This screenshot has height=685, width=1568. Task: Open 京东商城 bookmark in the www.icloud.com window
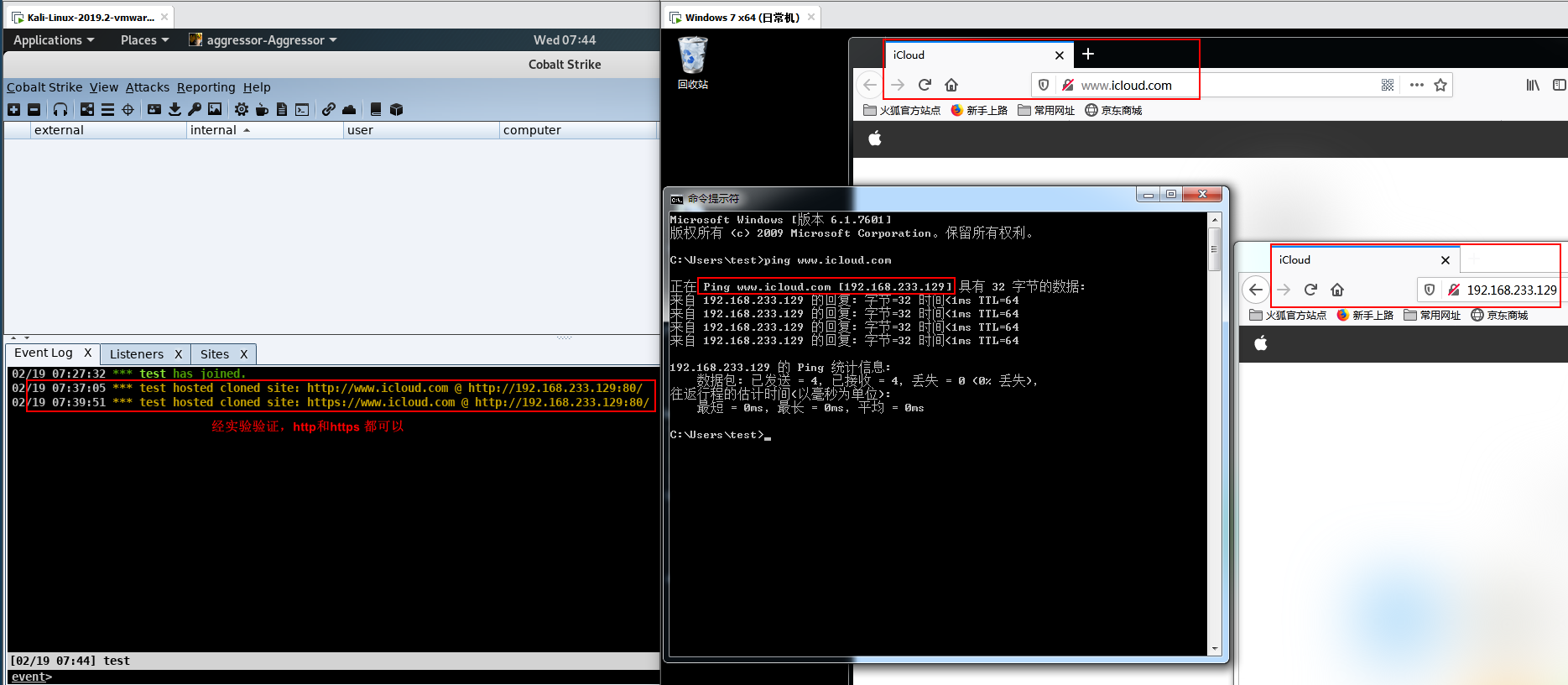coord(1113,110)
